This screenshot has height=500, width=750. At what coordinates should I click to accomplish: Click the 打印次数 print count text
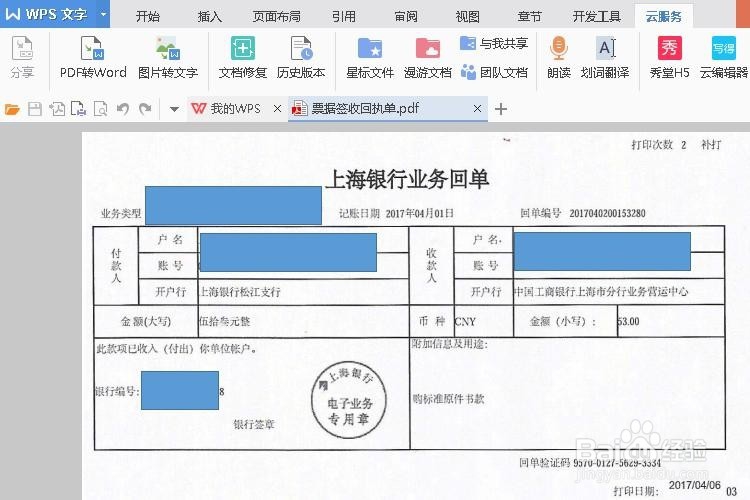[659, 145]
